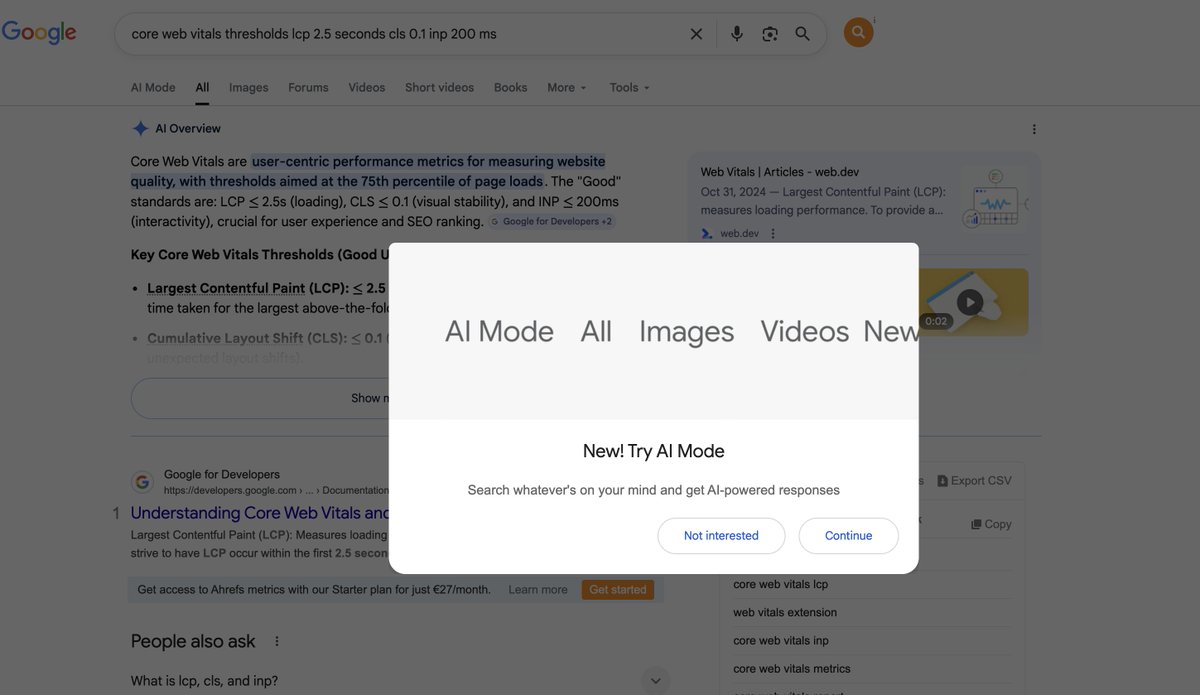Open People also ask three-dot menu
The height and width of the screenshot is (695, 1200).
pos(277,642)
